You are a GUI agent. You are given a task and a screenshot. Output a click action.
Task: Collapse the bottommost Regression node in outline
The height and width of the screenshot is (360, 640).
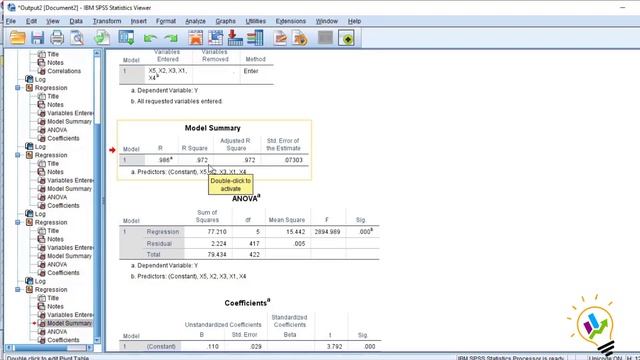[x=18, y=289]
